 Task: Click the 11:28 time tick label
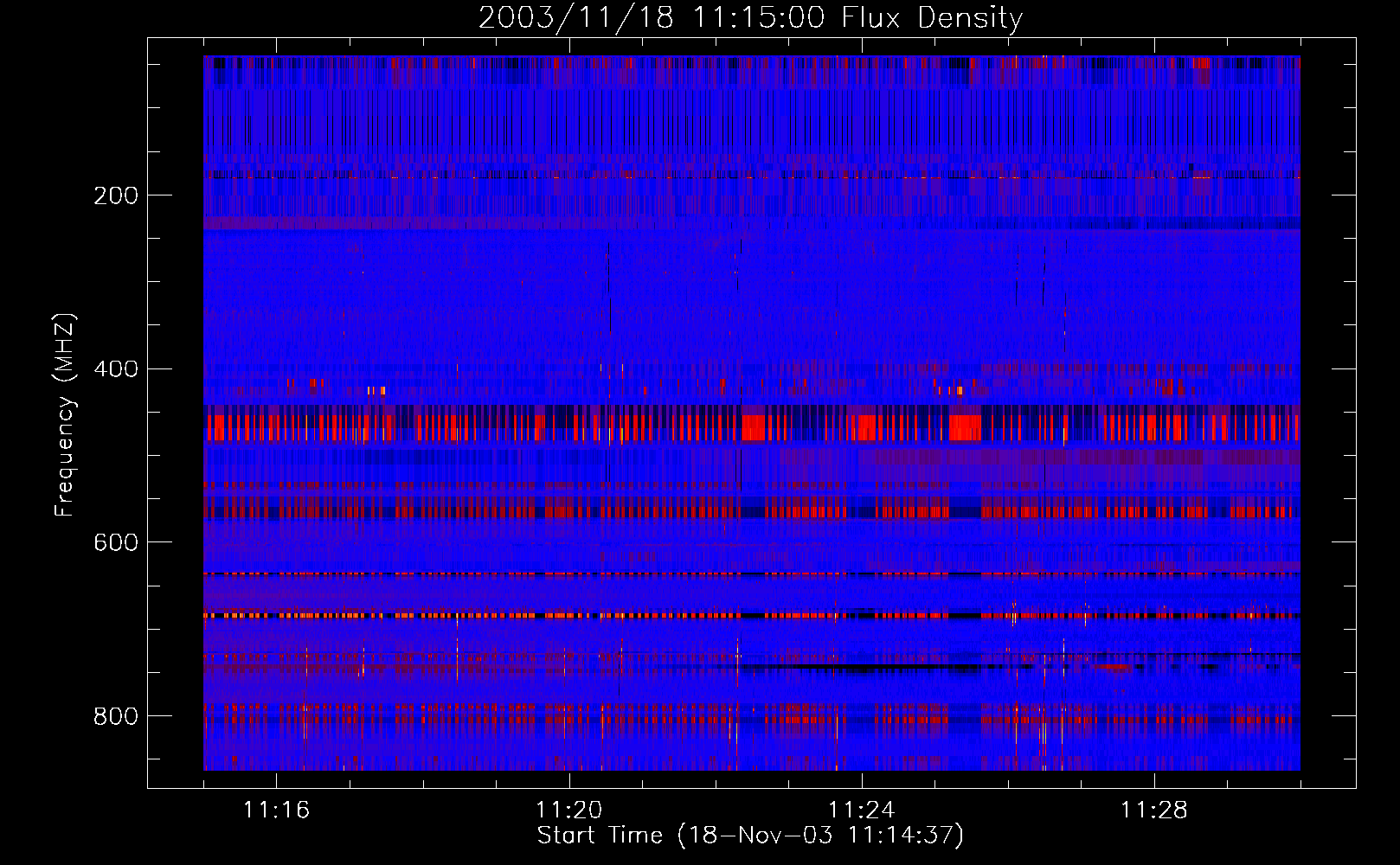(x=1154, y=811)
